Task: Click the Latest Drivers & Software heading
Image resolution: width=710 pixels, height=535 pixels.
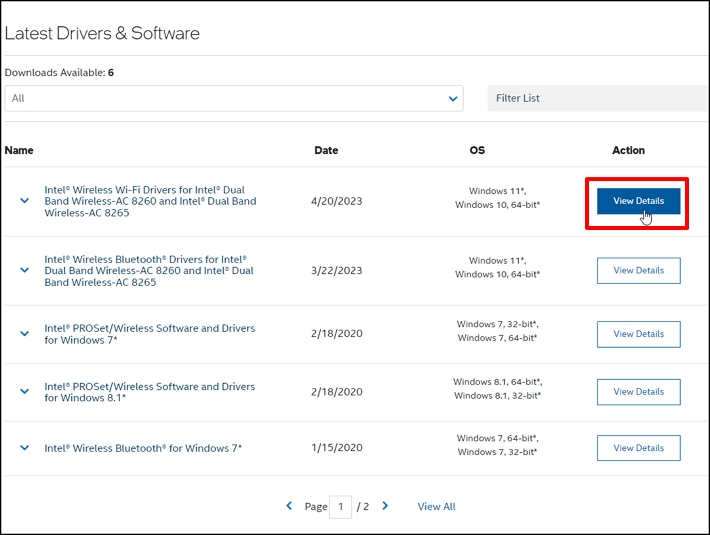Action: pos(102,33)
